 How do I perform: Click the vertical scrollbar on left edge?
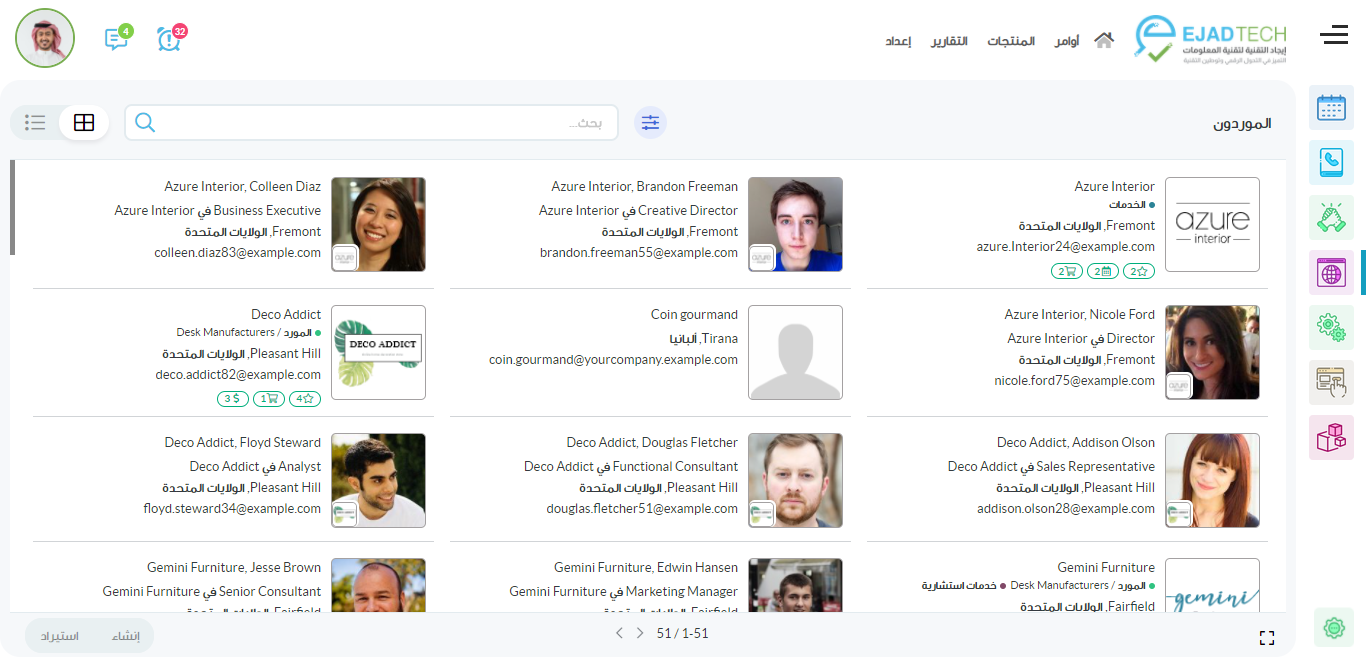click(x=12, y=208)
